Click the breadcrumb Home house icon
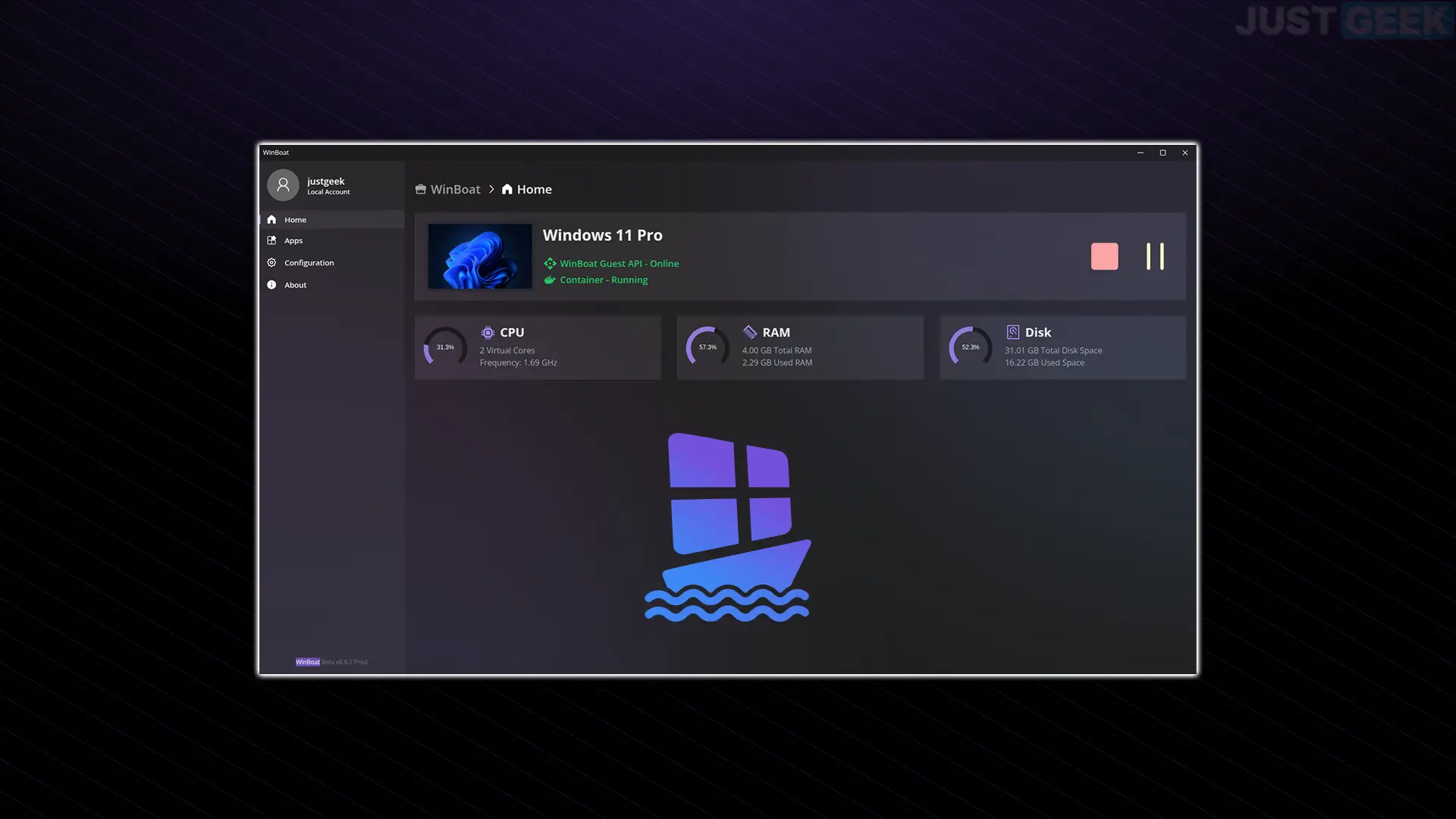This screenshot has width=1456, height=819. [x=507, y=190]
